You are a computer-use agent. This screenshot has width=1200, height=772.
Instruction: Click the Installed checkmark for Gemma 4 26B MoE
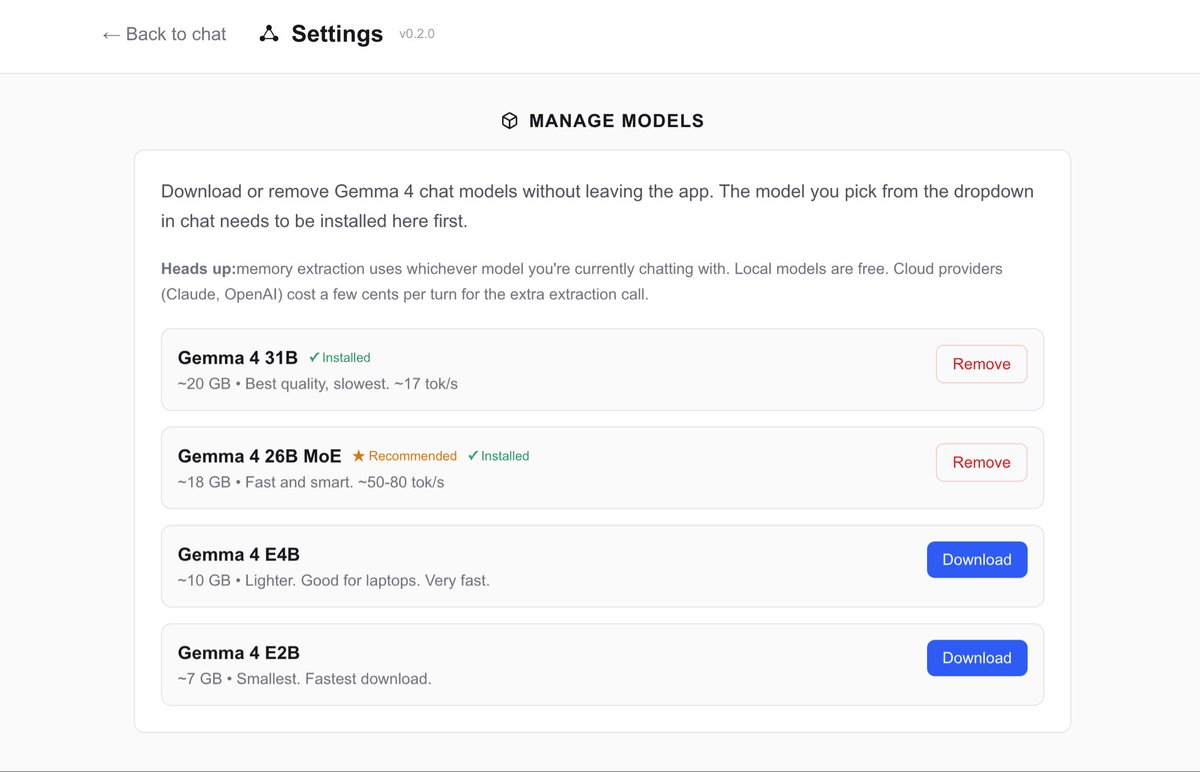click(473, 456)
